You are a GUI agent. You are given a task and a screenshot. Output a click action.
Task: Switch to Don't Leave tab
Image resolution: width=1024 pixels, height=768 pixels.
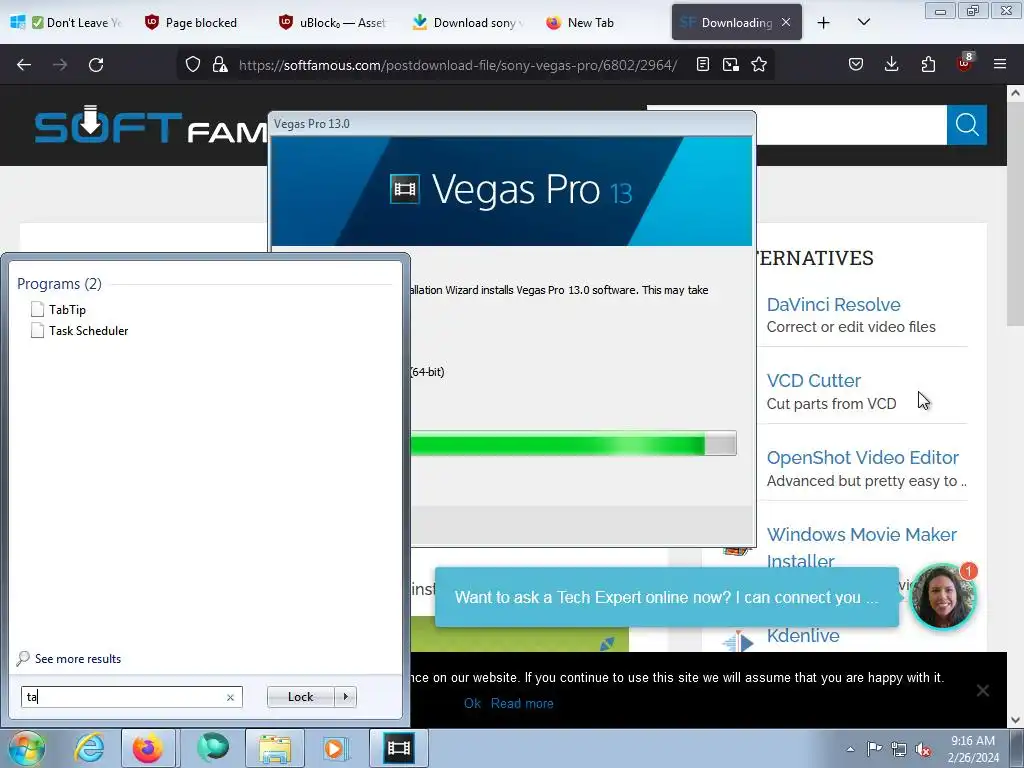tap(76, 23)
